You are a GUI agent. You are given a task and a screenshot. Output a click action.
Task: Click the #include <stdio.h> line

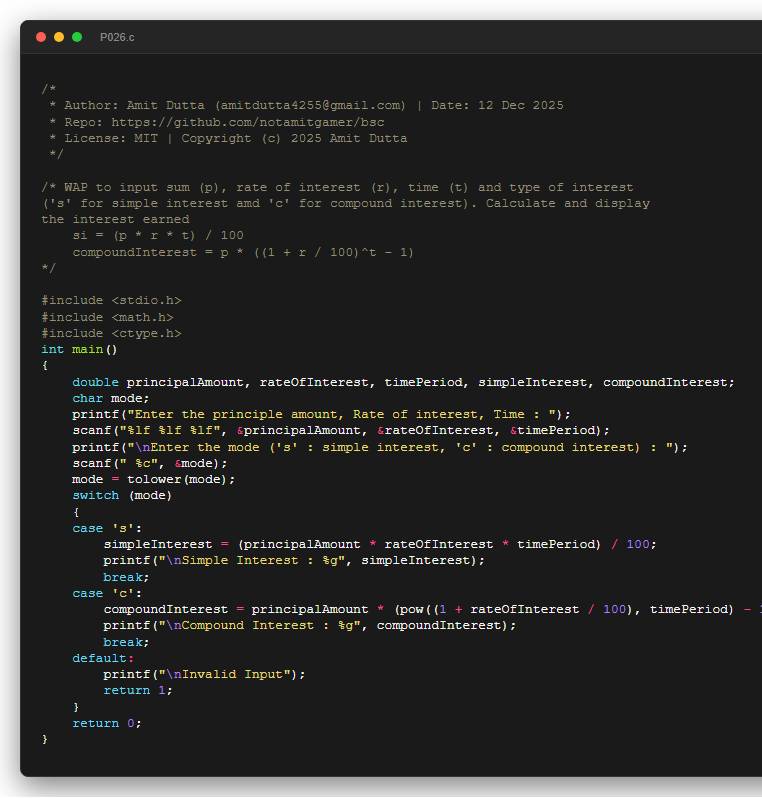point(111,301)
